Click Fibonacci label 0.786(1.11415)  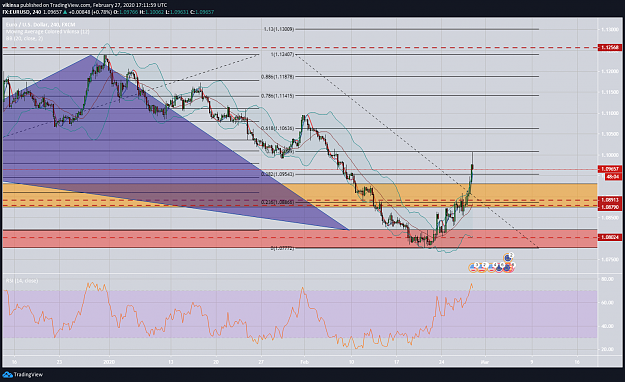tap(277, 96)
